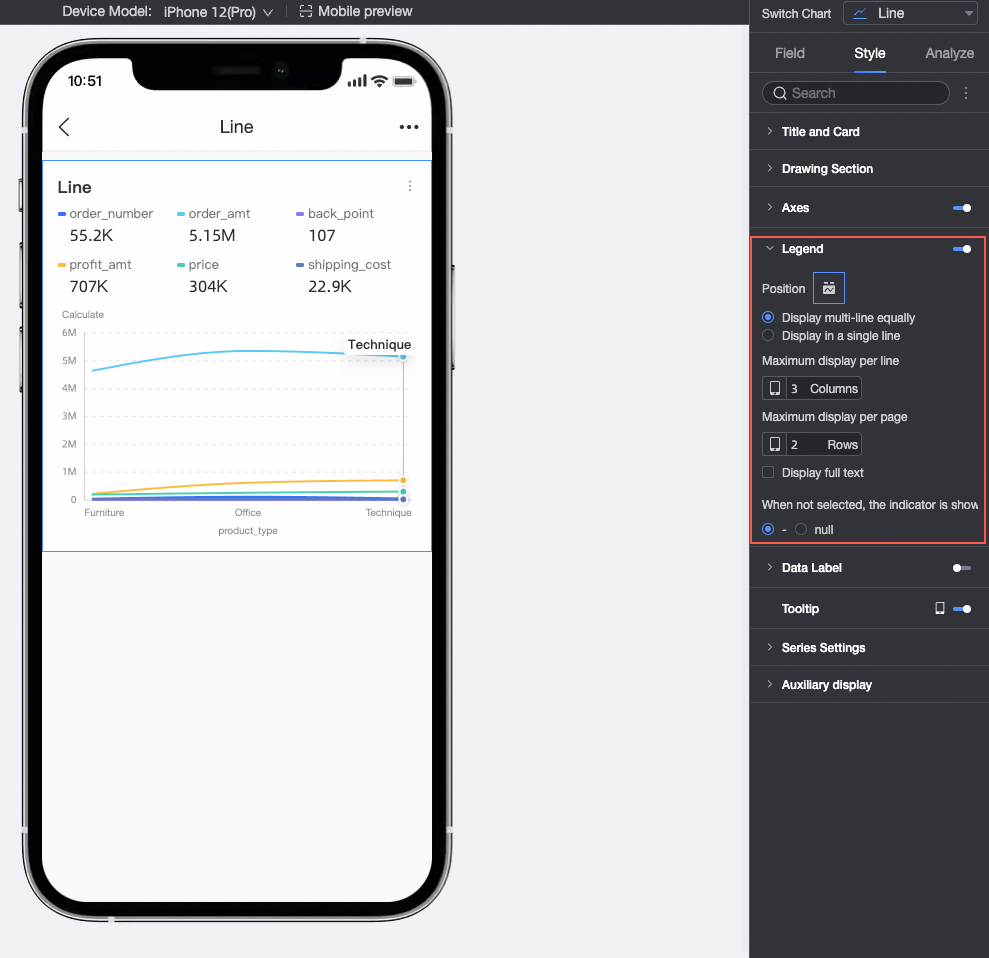
Task: Select Display multi-line equally option
Action: 768,317
